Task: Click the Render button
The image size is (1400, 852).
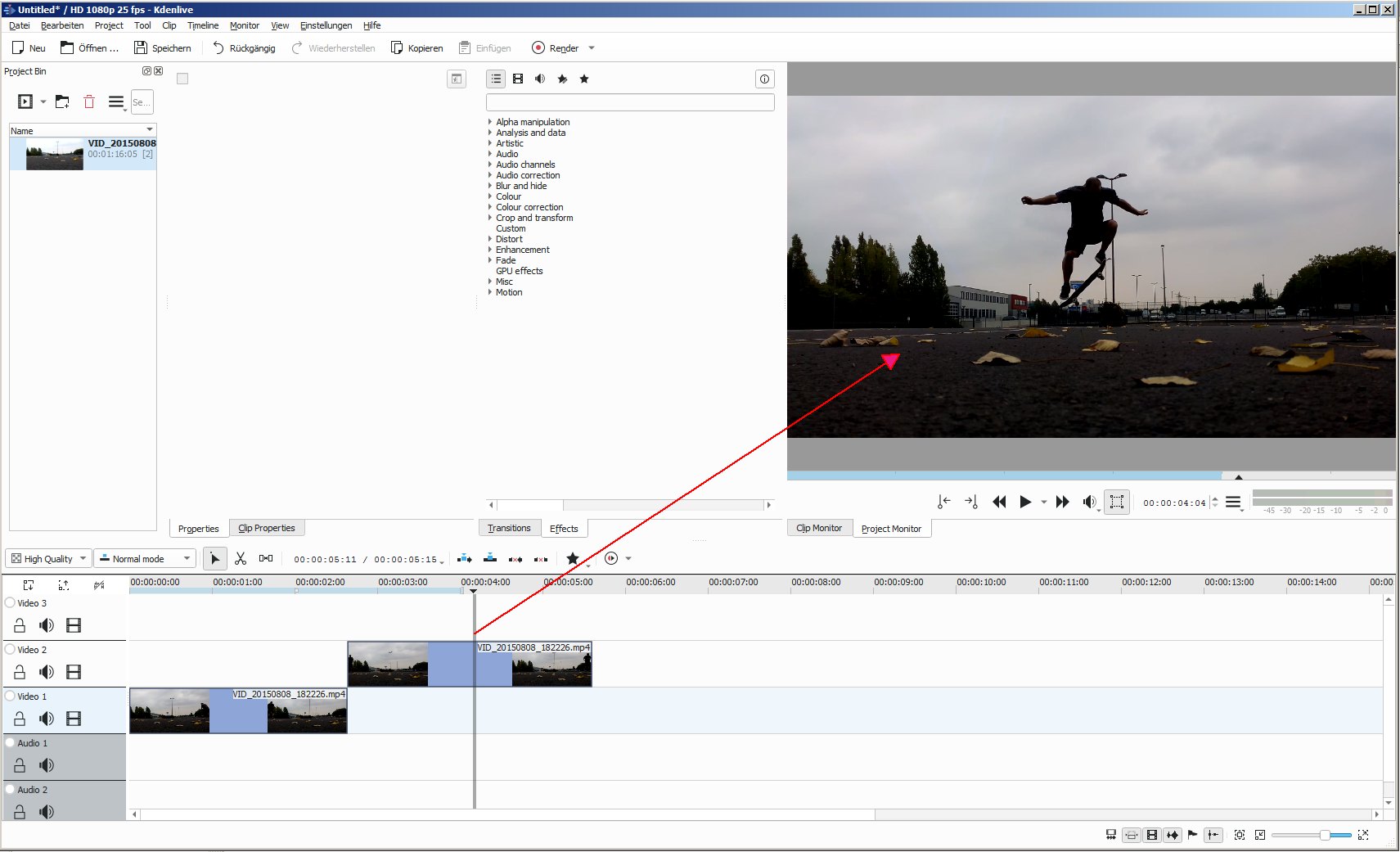Action: pyautogui.click(x=555, y=48)
